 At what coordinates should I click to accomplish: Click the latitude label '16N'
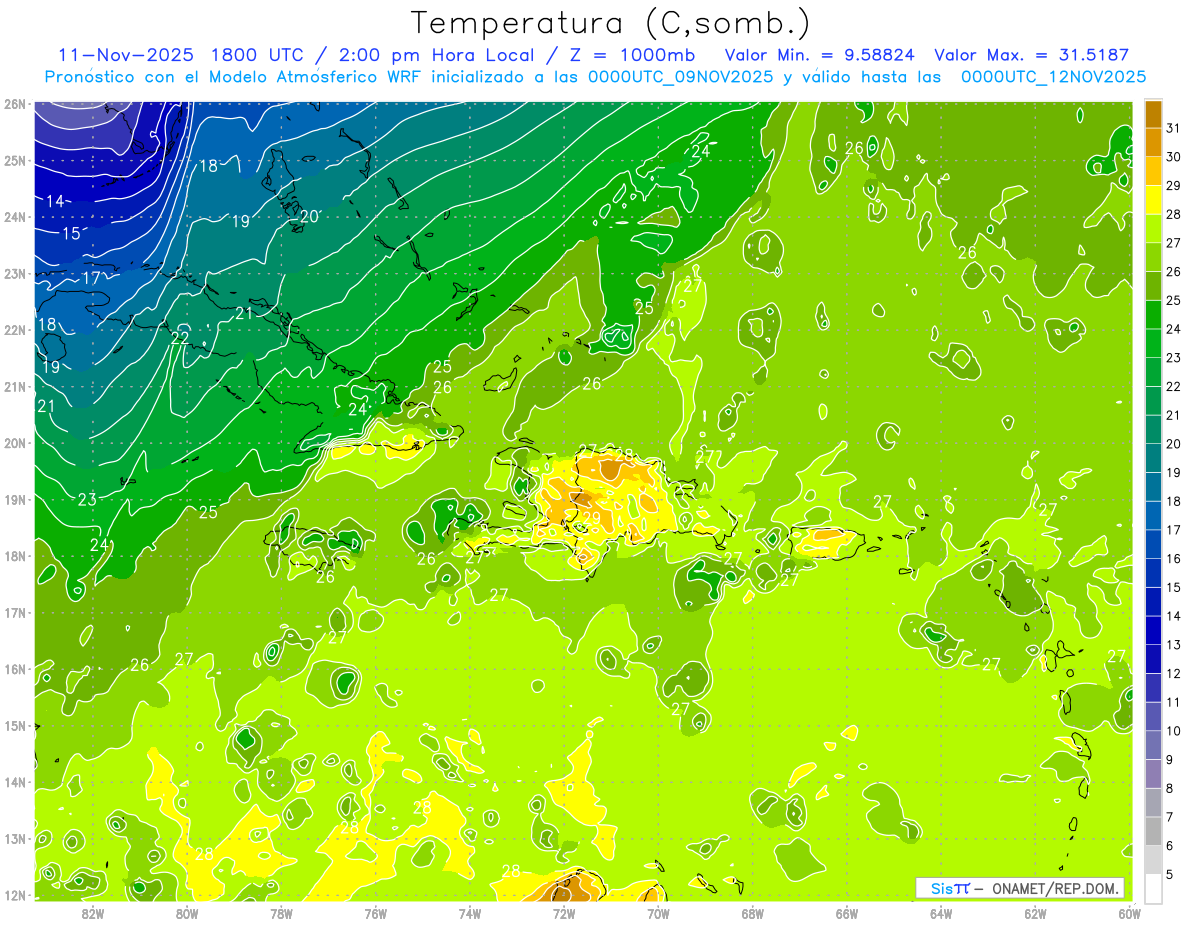pyautogui.click(x=15, y=669)
